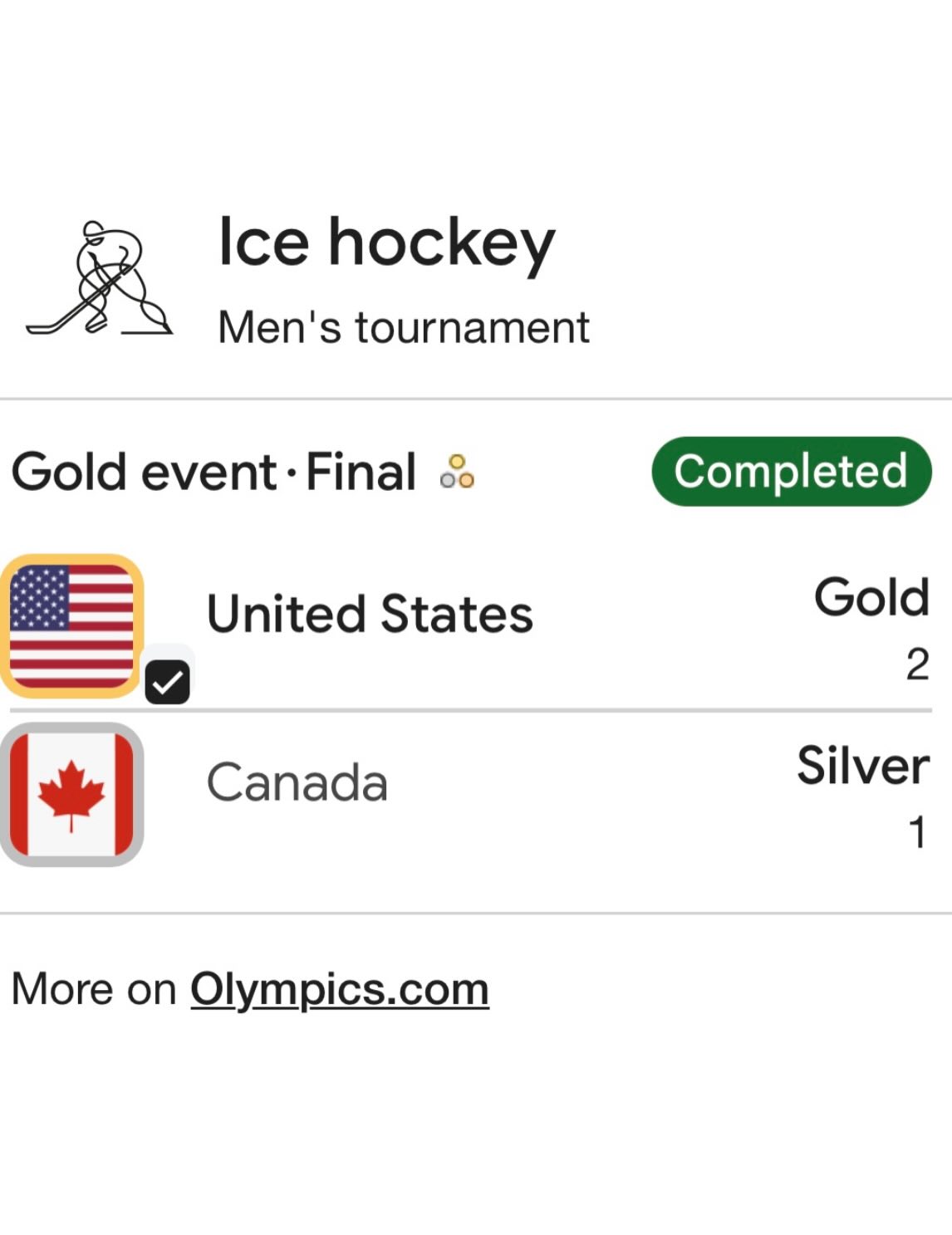Click the Gold medal label
Screen dimensions: 952x1235
coord(871,597)
